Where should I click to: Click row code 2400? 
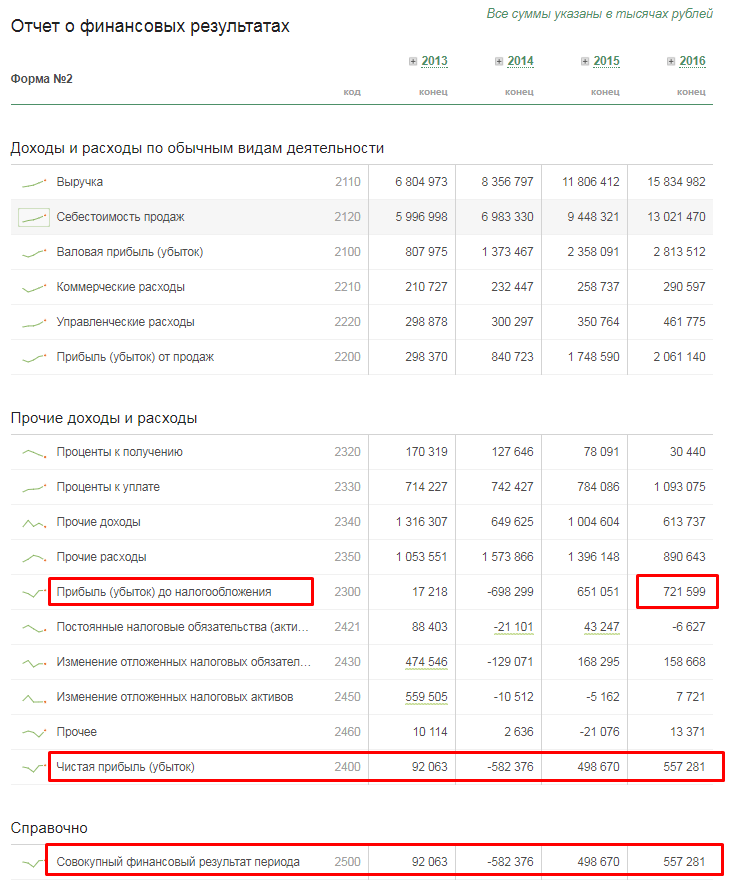[x=347, y=767]
